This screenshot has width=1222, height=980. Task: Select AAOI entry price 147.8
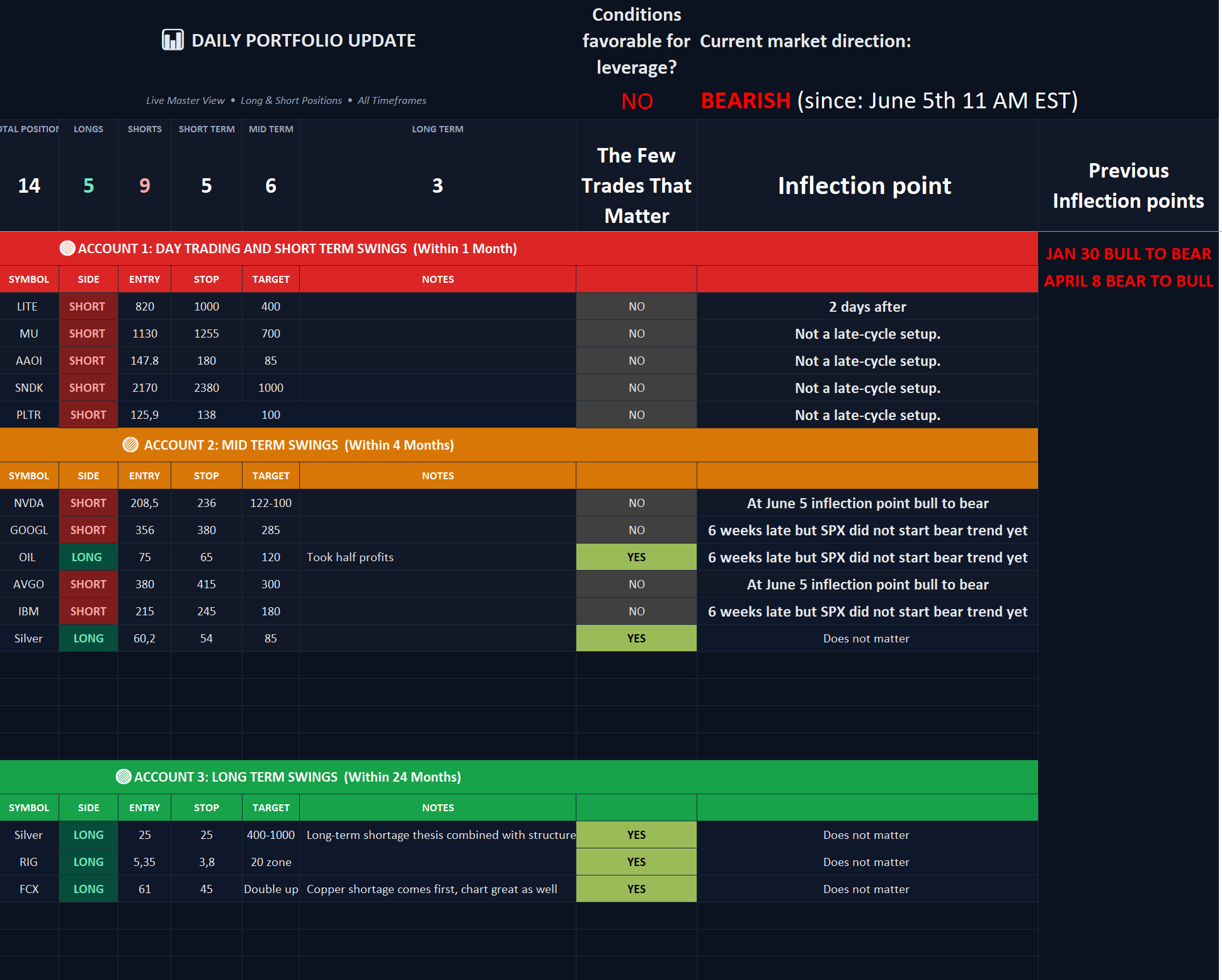click(x=145, y=360)
